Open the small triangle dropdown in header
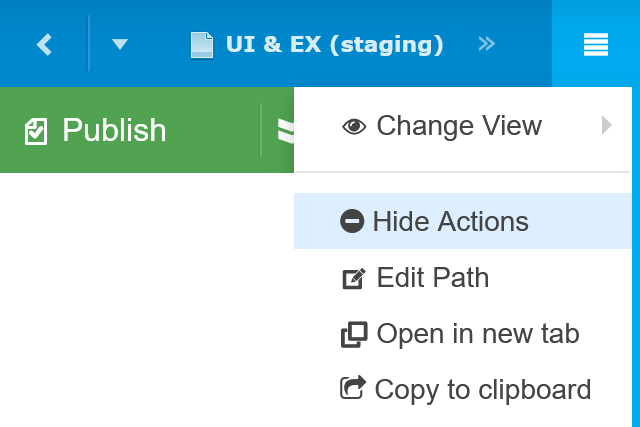Image resolution: width=640 pixels, height=427 pixels. (120, 44)
